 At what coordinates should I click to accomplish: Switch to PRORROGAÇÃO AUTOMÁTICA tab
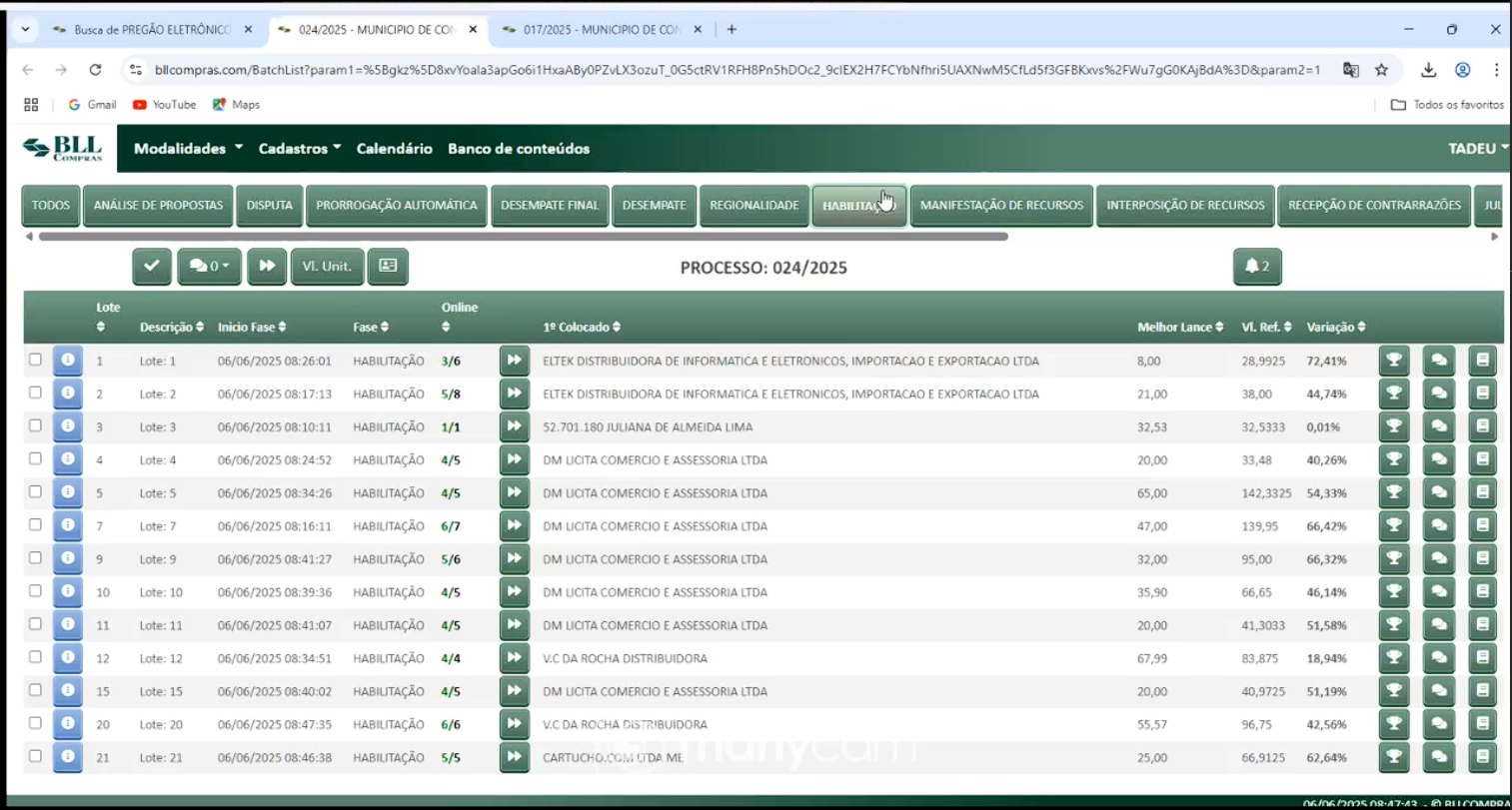click(397, 206)
